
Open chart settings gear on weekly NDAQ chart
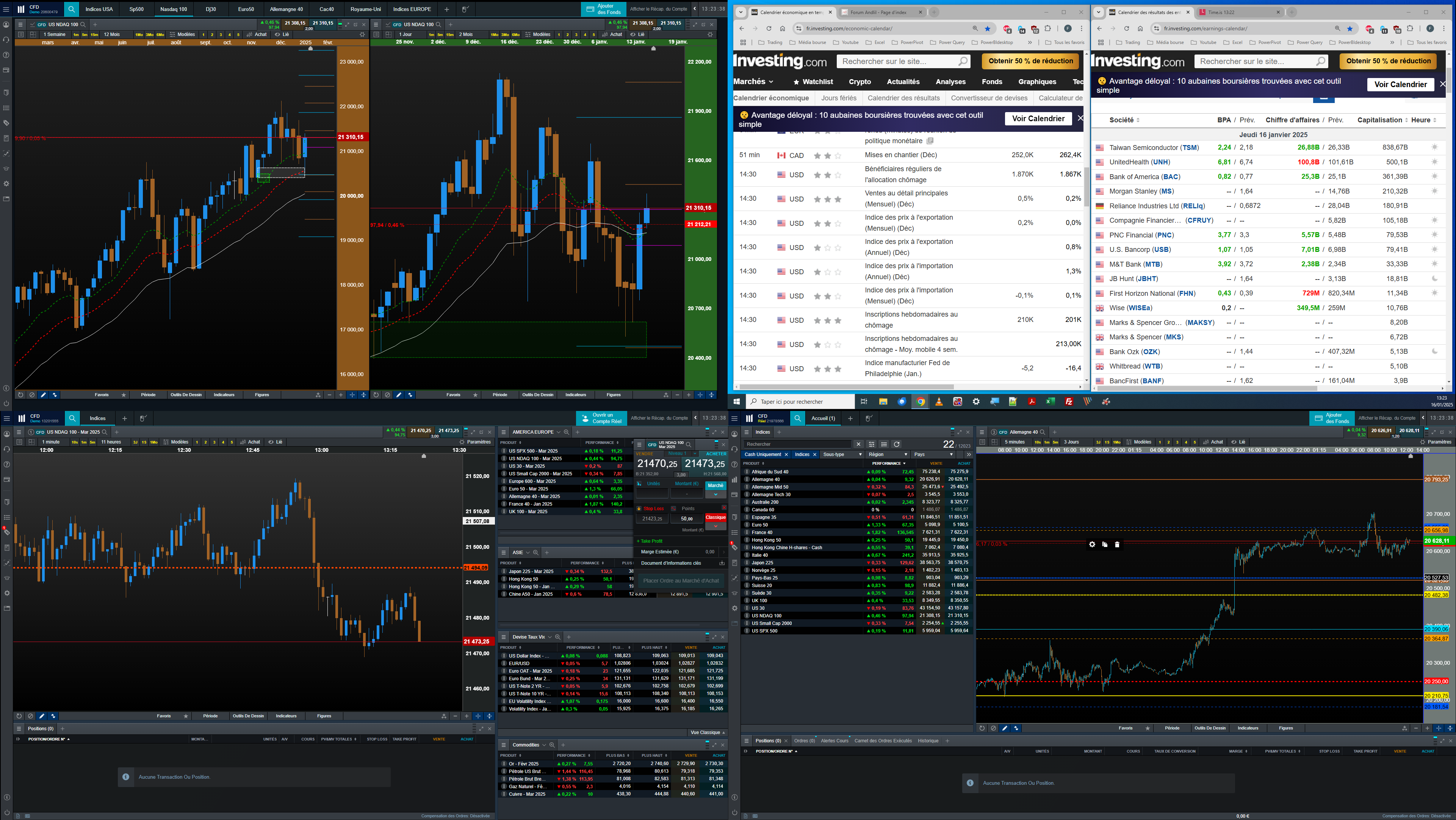click(x=362, y=34)
